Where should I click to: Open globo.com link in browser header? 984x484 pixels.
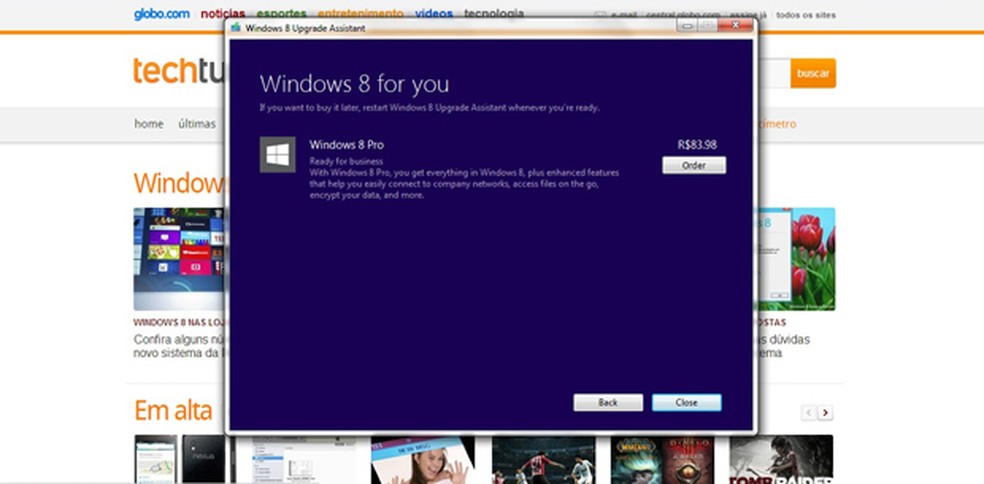[161, 14]
